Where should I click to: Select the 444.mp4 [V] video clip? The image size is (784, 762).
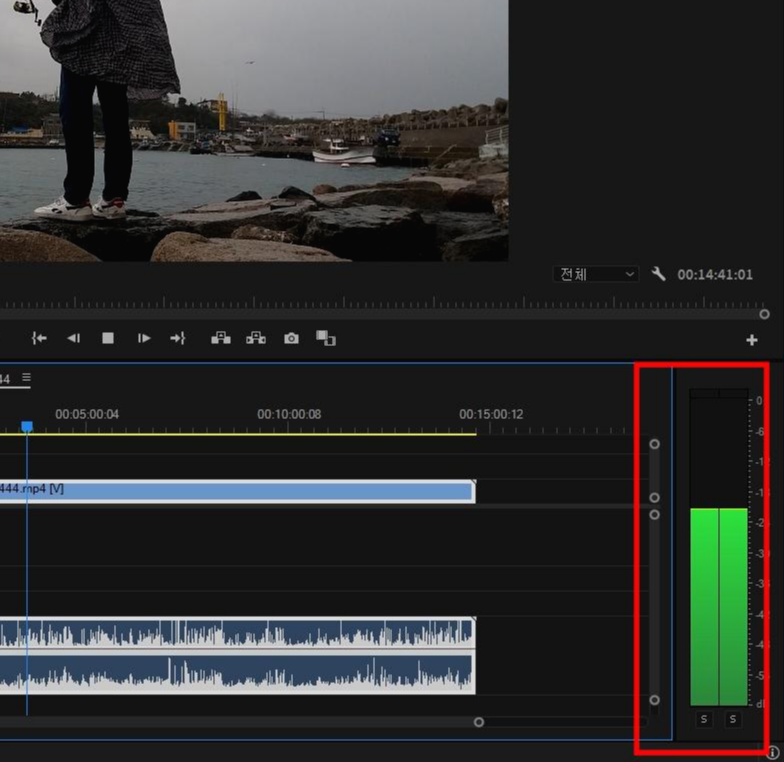238,491
